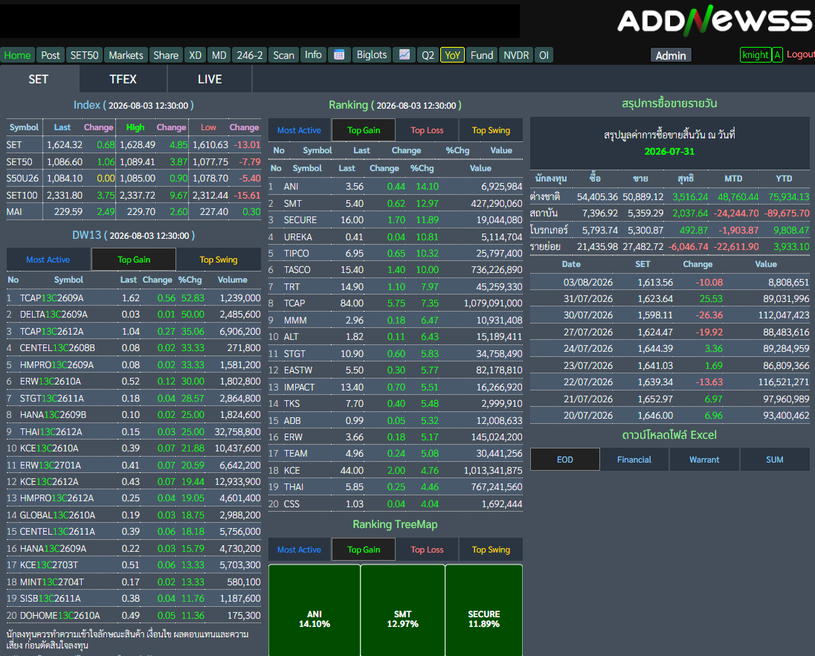Click the SMT 12.97% treemap tile

pos(402,611)
